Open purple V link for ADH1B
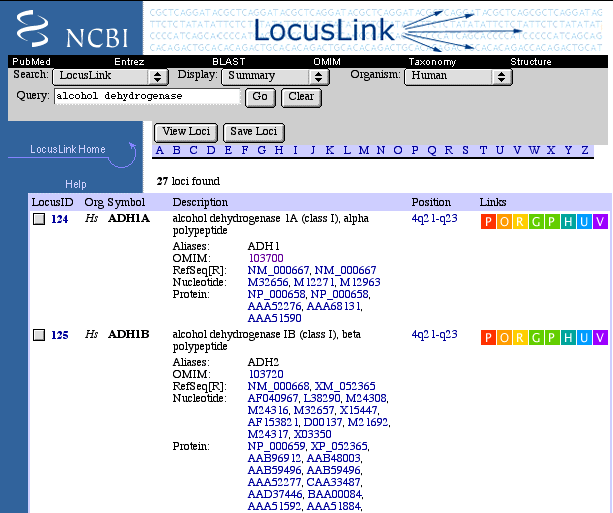 click(x=600, y=337)
